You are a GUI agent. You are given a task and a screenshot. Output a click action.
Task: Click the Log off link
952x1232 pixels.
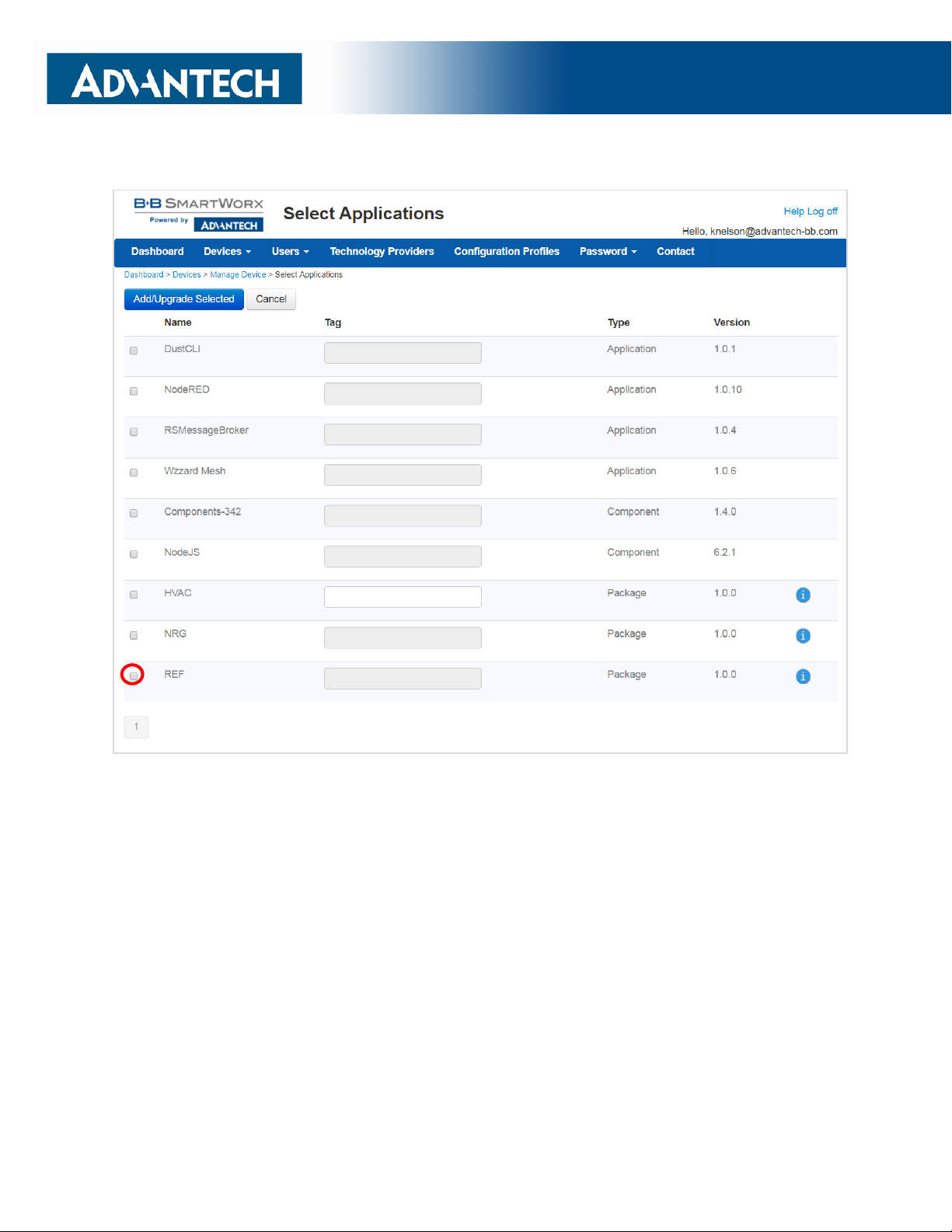(x=822, y=211)
